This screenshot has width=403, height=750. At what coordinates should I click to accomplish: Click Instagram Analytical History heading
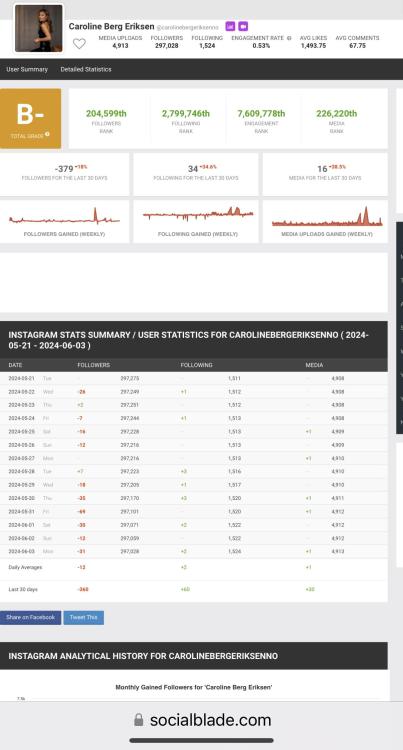(143, 656)
